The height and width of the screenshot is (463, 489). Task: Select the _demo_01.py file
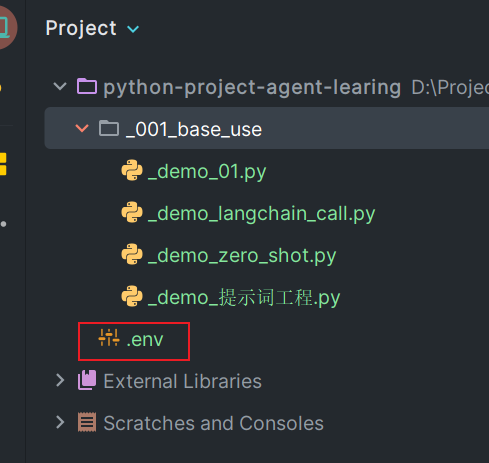(207, 172)
